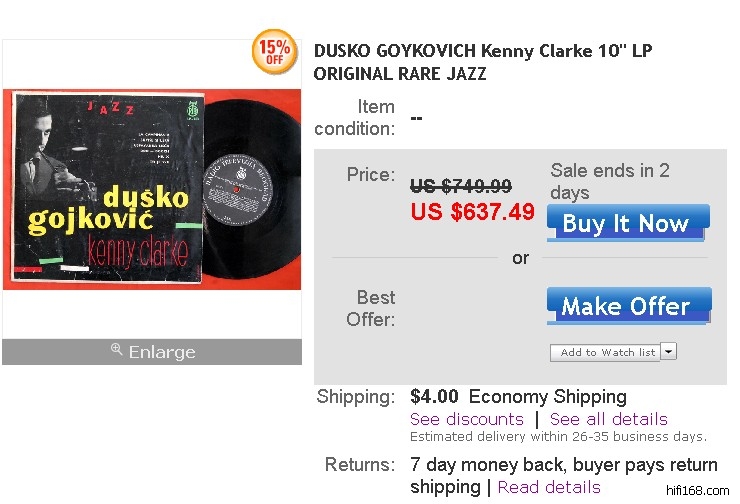Open the See discounts link
This screenshot has width=740, height=504.
(x=467, y=419)
